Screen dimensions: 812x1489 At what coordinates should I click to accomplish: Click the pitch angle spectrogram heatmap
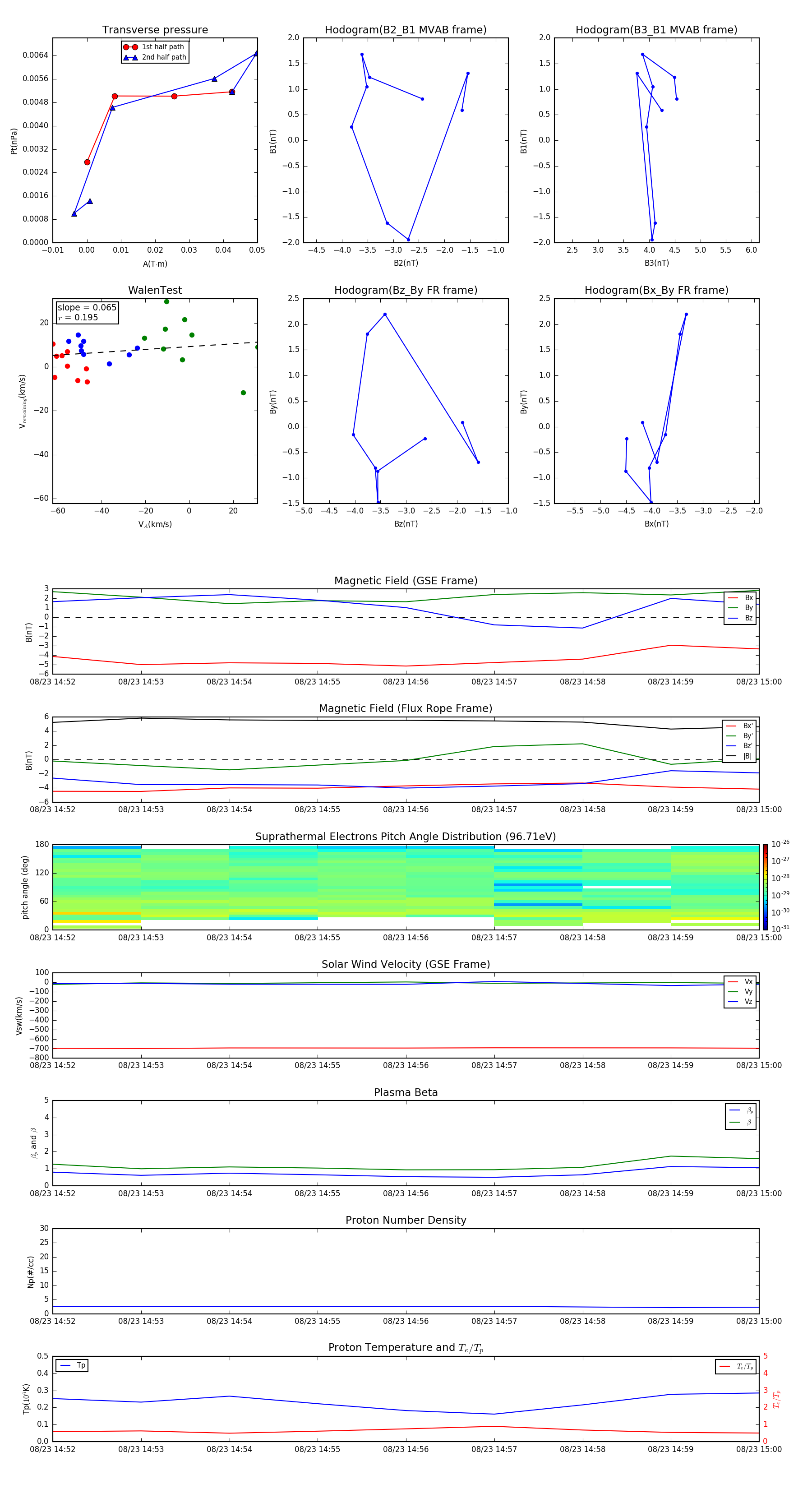pos(406,887)
